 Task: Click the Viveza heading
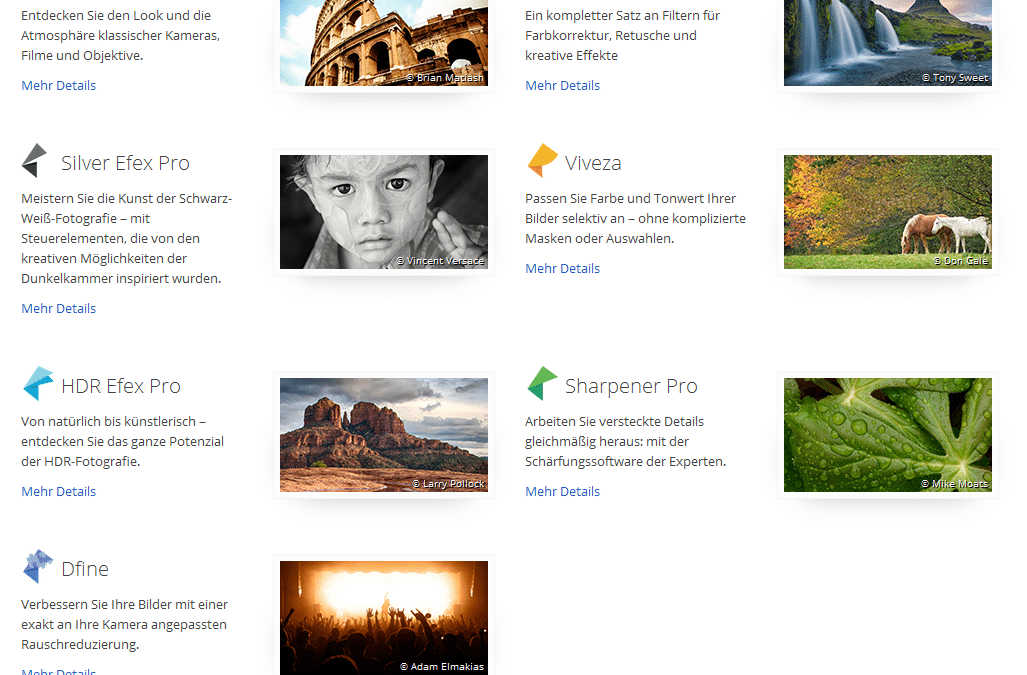pyautogui.click(x=593, y=163)
